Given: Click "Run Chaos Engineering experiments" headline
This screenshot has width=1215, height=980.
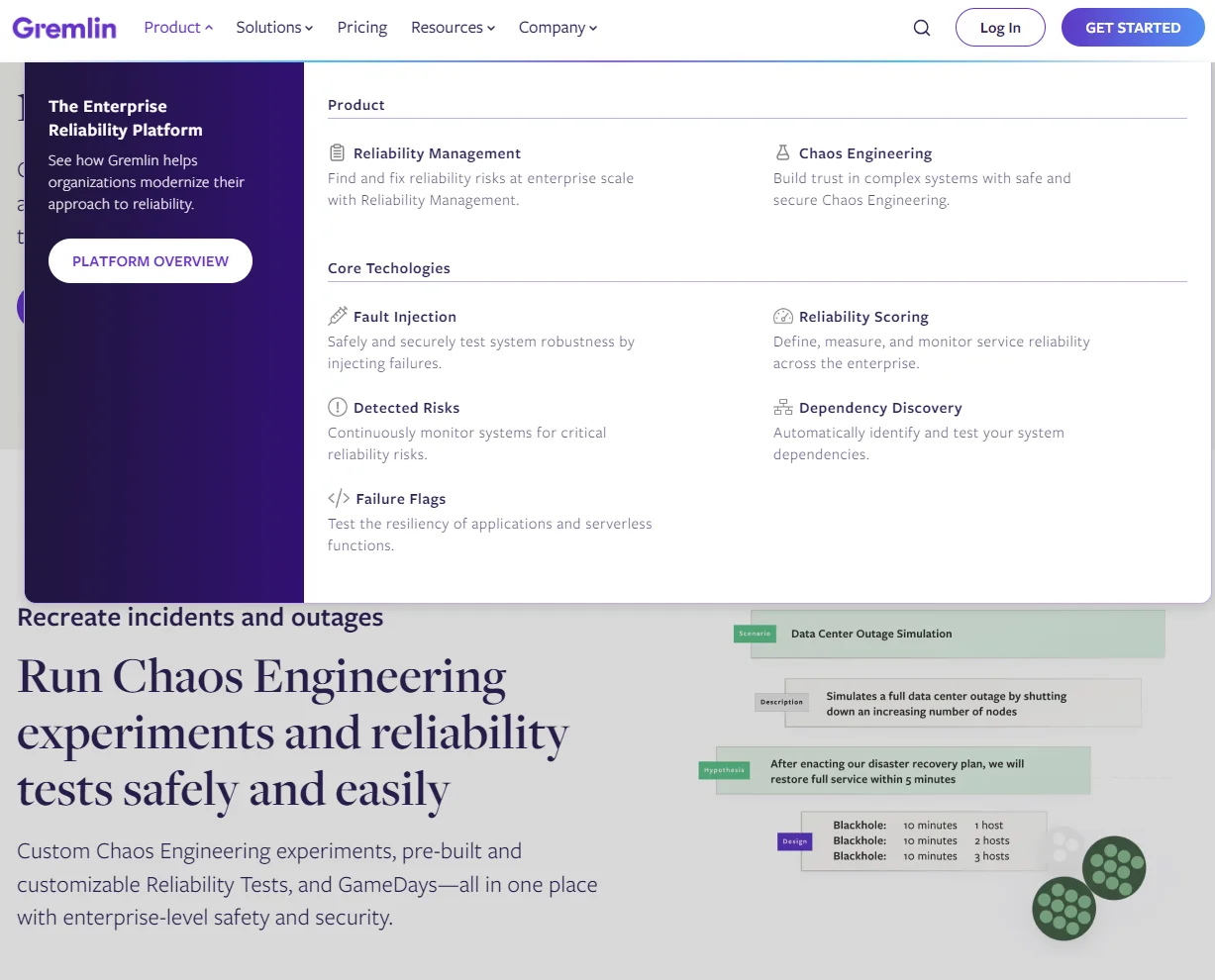Looking at the screenshot, I should (x=293, y=734).
